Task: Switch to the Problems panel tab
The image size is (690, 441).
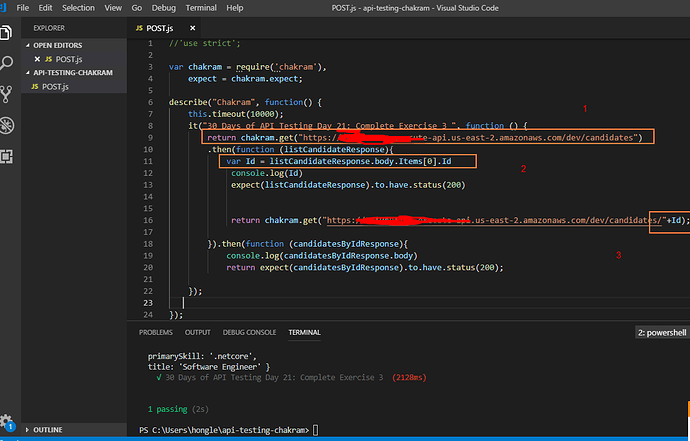Action: point(155,331)
